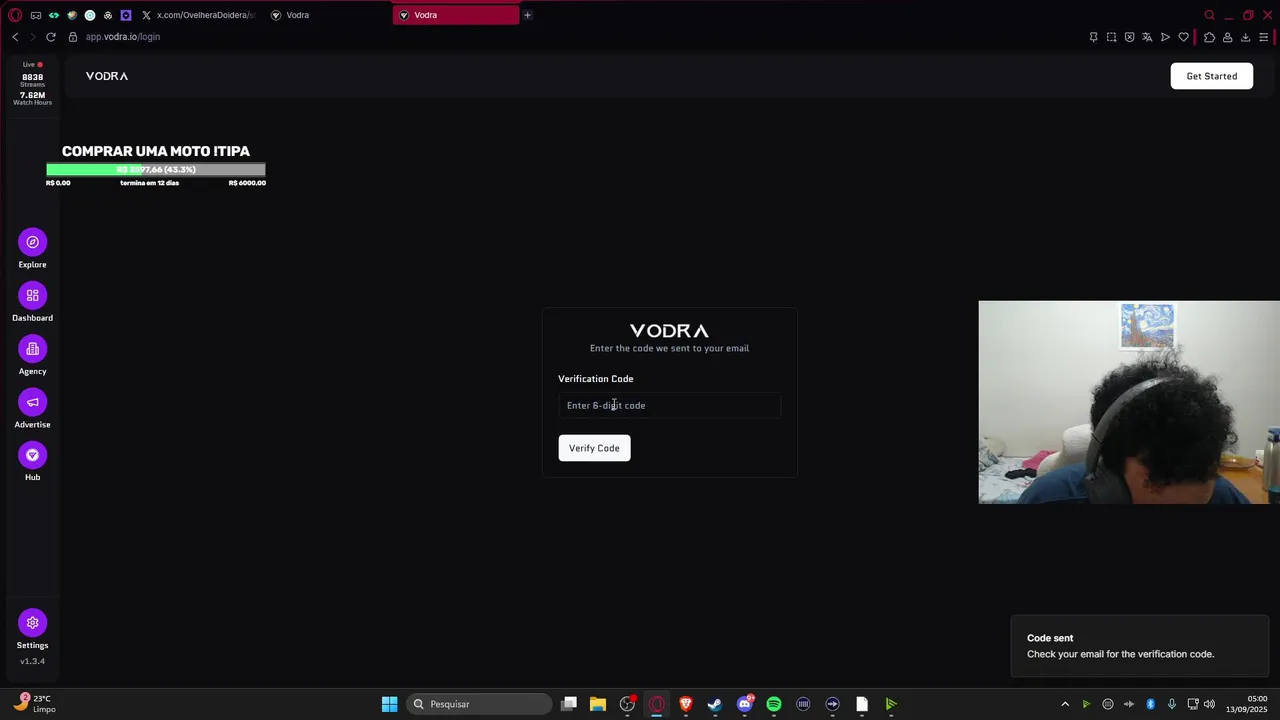Screen dimensions: 1280x720
Task: Click the Verification Code label
Action: 595,379
